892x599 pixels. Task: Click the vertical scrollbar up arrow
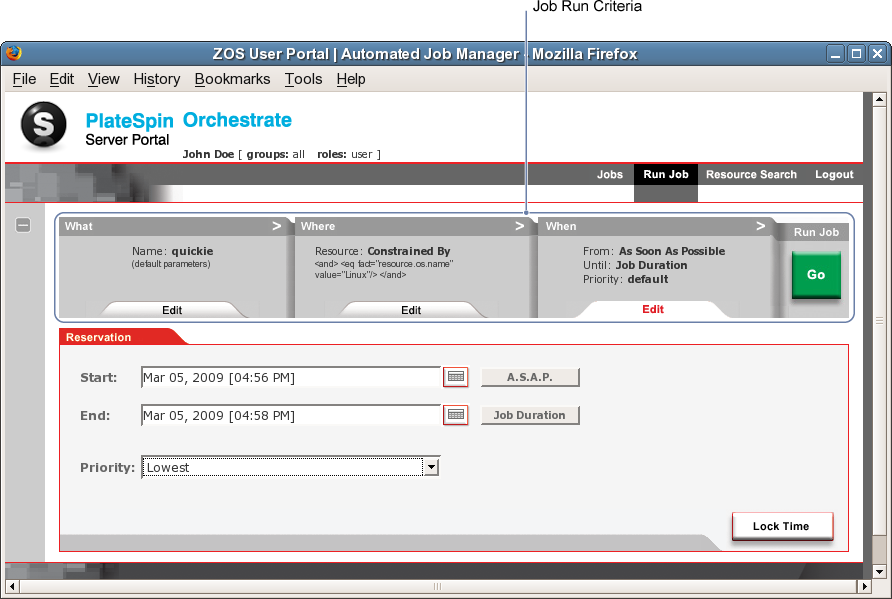point(879,99)
